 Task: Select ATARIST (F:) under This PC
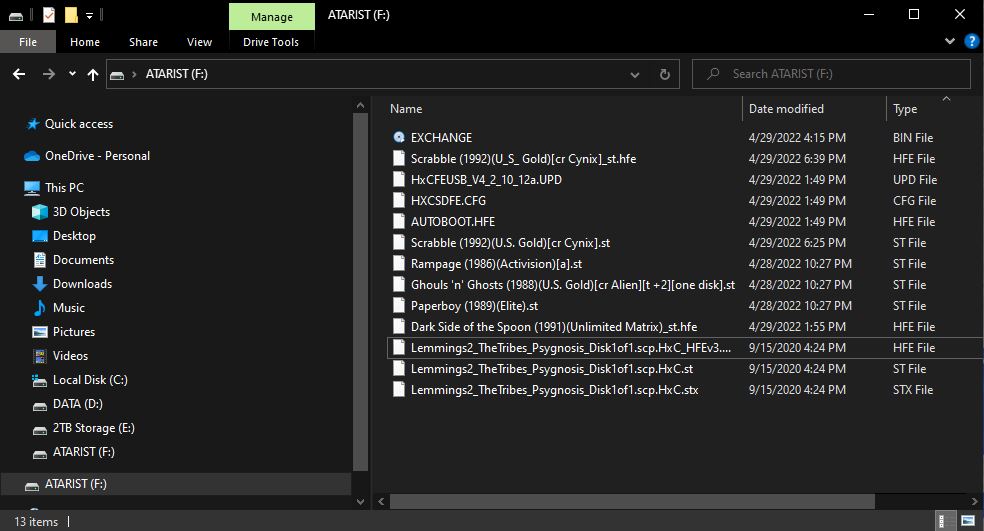83,452
